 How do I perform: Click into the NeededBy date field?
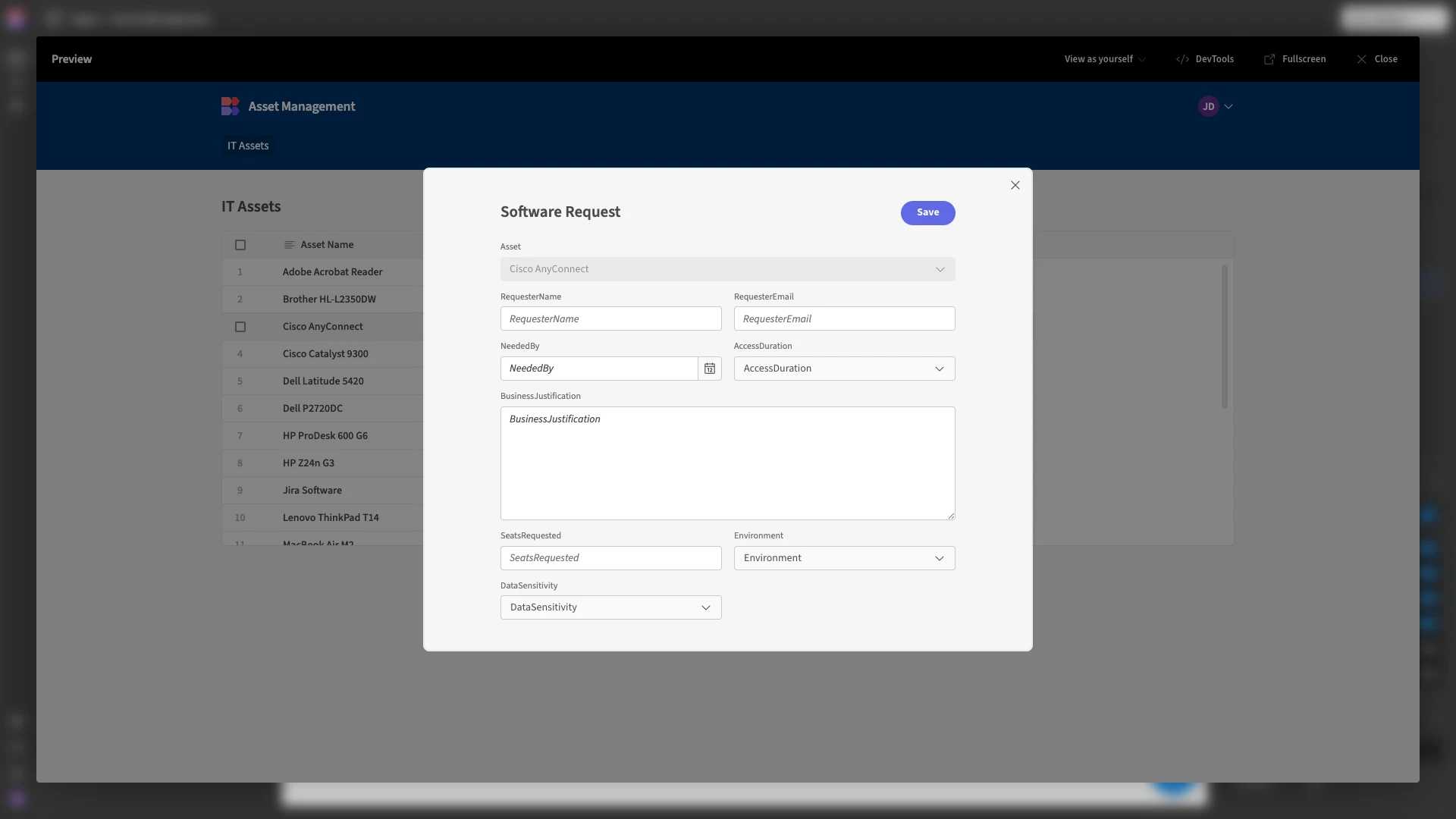(599, 369)
